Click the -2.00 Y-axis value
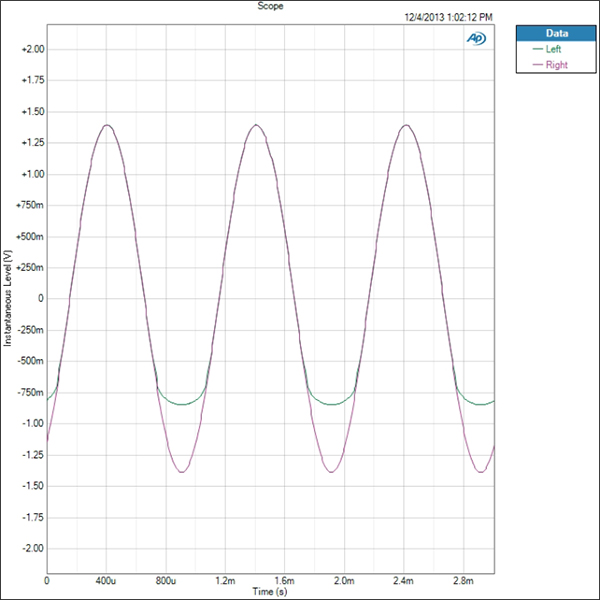 coord(33,548)
